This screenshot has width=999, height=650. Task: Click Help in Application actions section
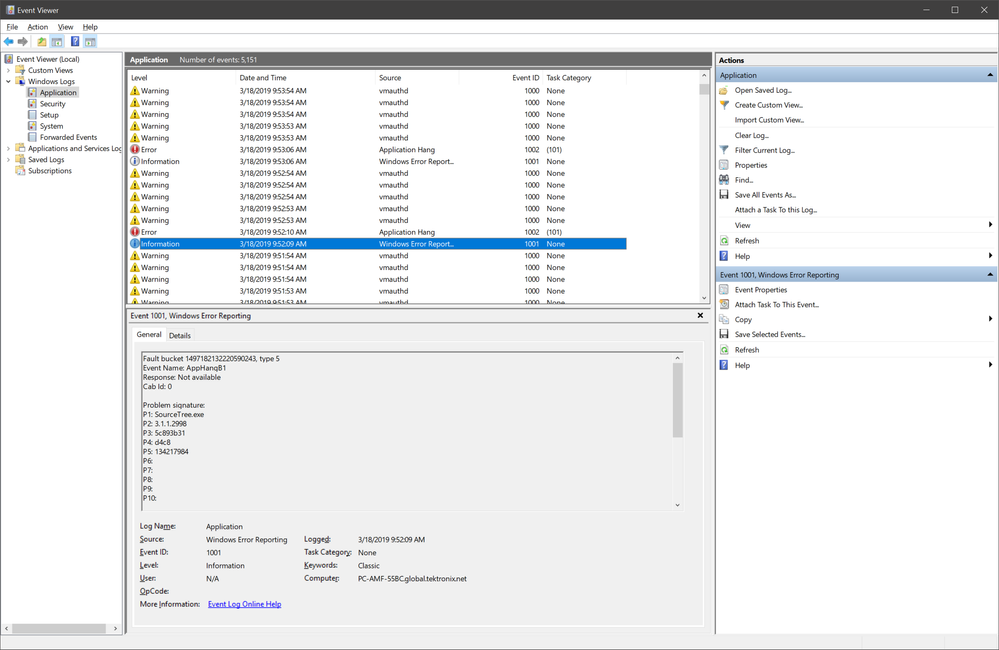pyautogui.click(x=742, y=256)
